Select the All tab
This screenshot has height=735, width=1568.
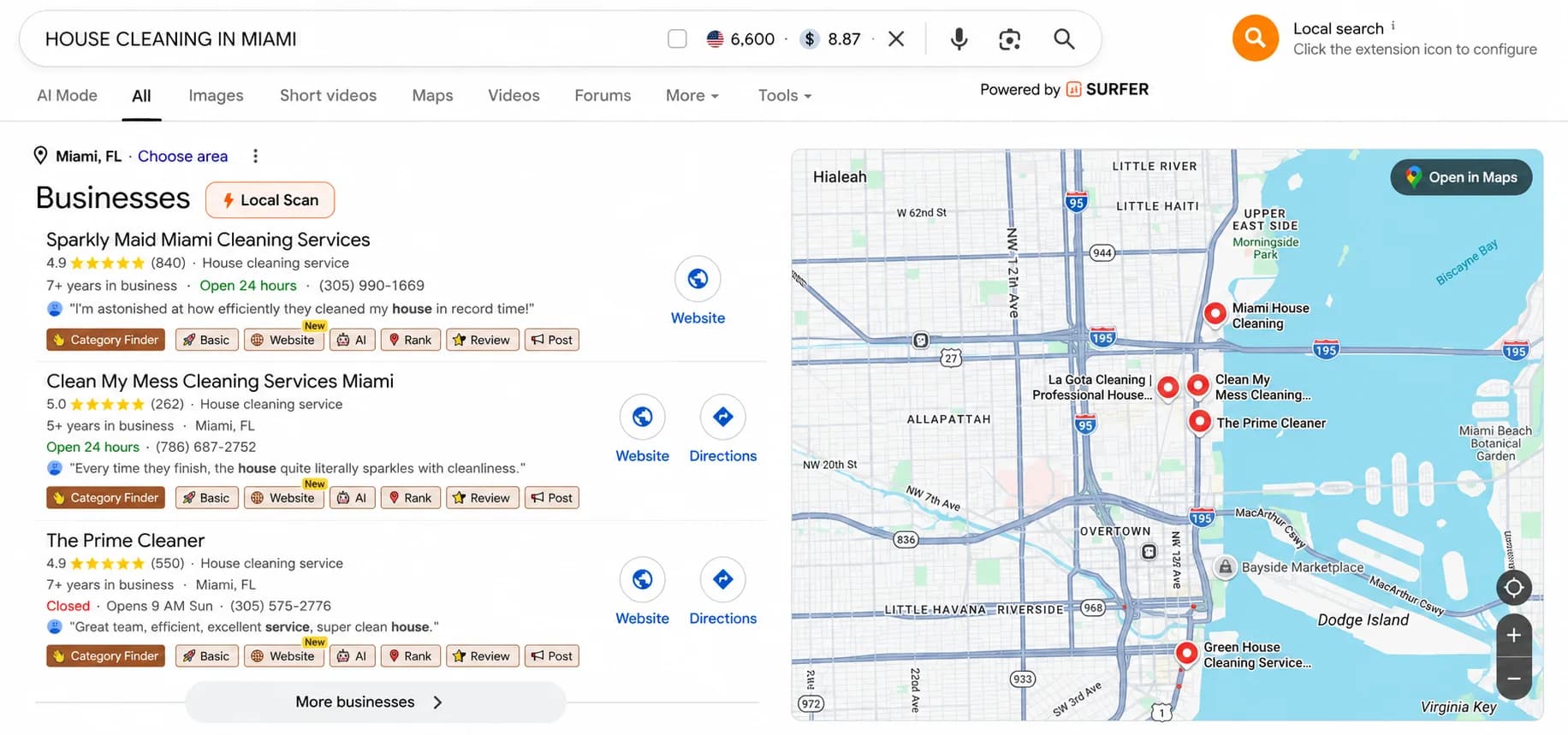click(141, 96)
